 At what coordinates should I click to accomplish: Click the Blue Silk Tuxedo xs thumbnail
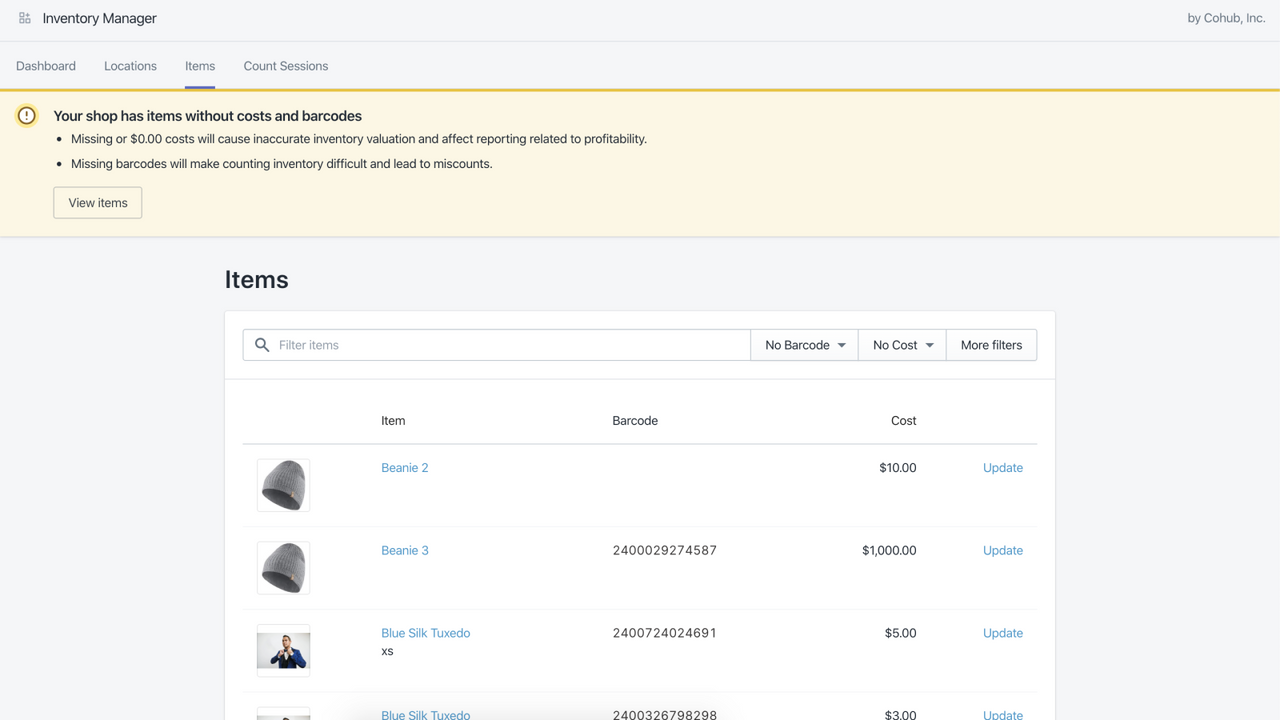click(283, 651)
